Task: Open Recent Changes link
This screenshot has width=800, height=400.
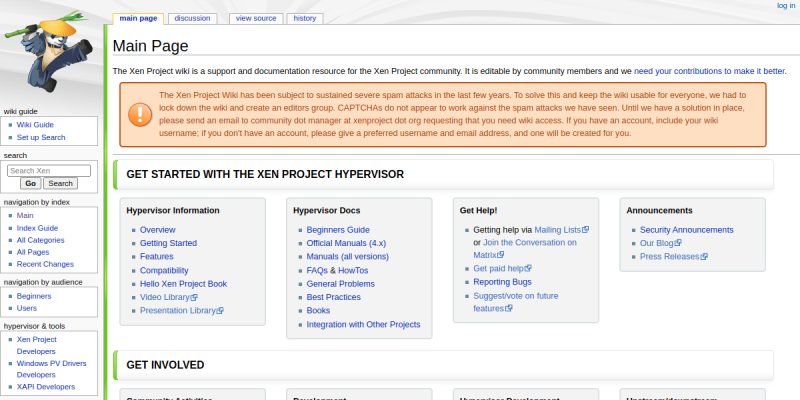Action: (x=45, y=264)
